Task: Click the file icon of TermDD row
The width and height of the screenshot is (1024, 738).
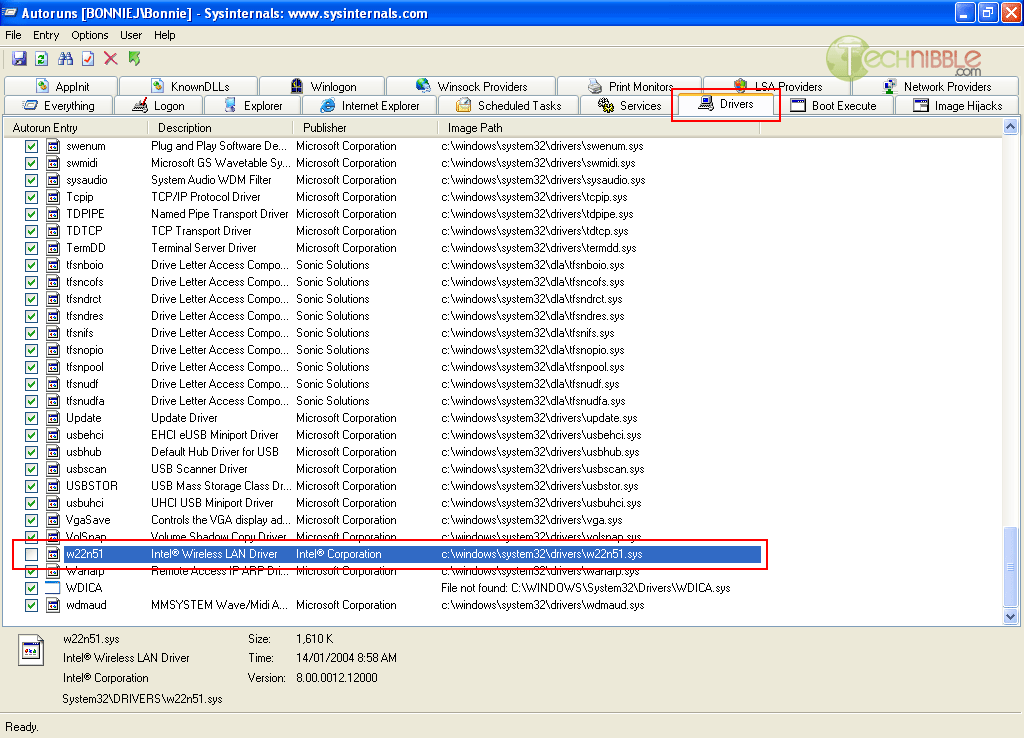Action: 53,248
